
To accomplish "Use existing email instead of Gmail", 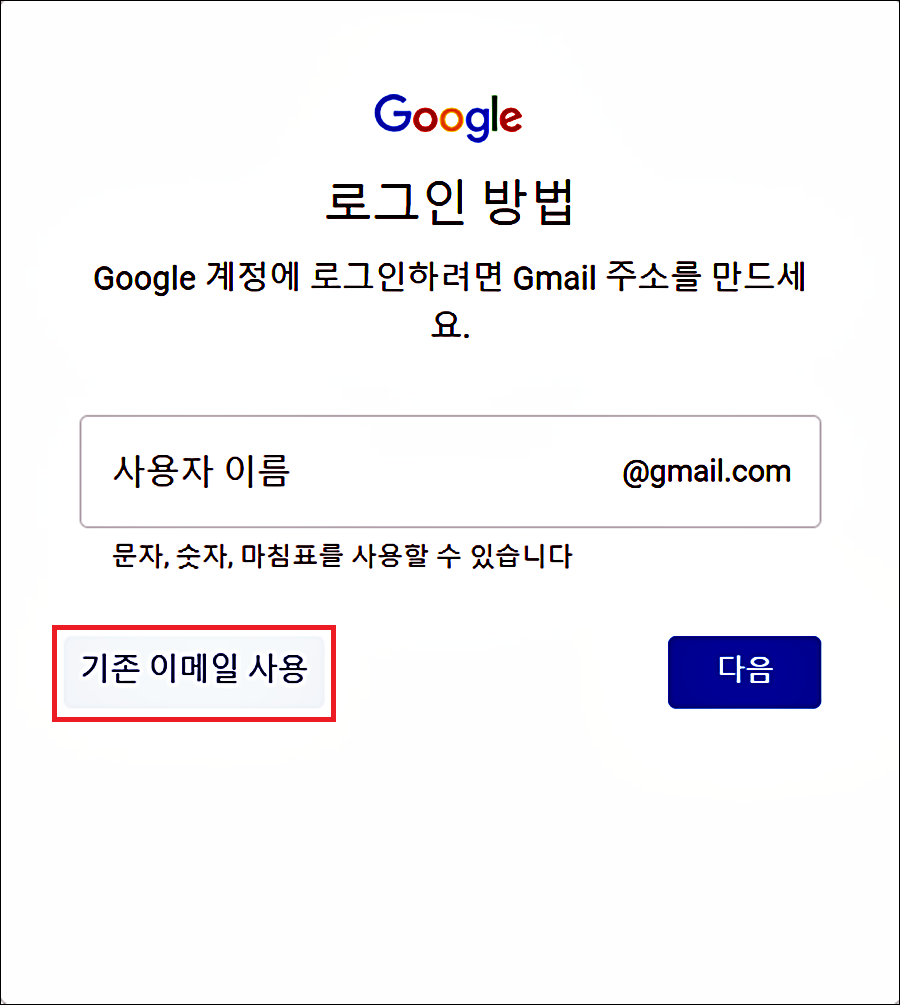I will click(x=194, y=672).
